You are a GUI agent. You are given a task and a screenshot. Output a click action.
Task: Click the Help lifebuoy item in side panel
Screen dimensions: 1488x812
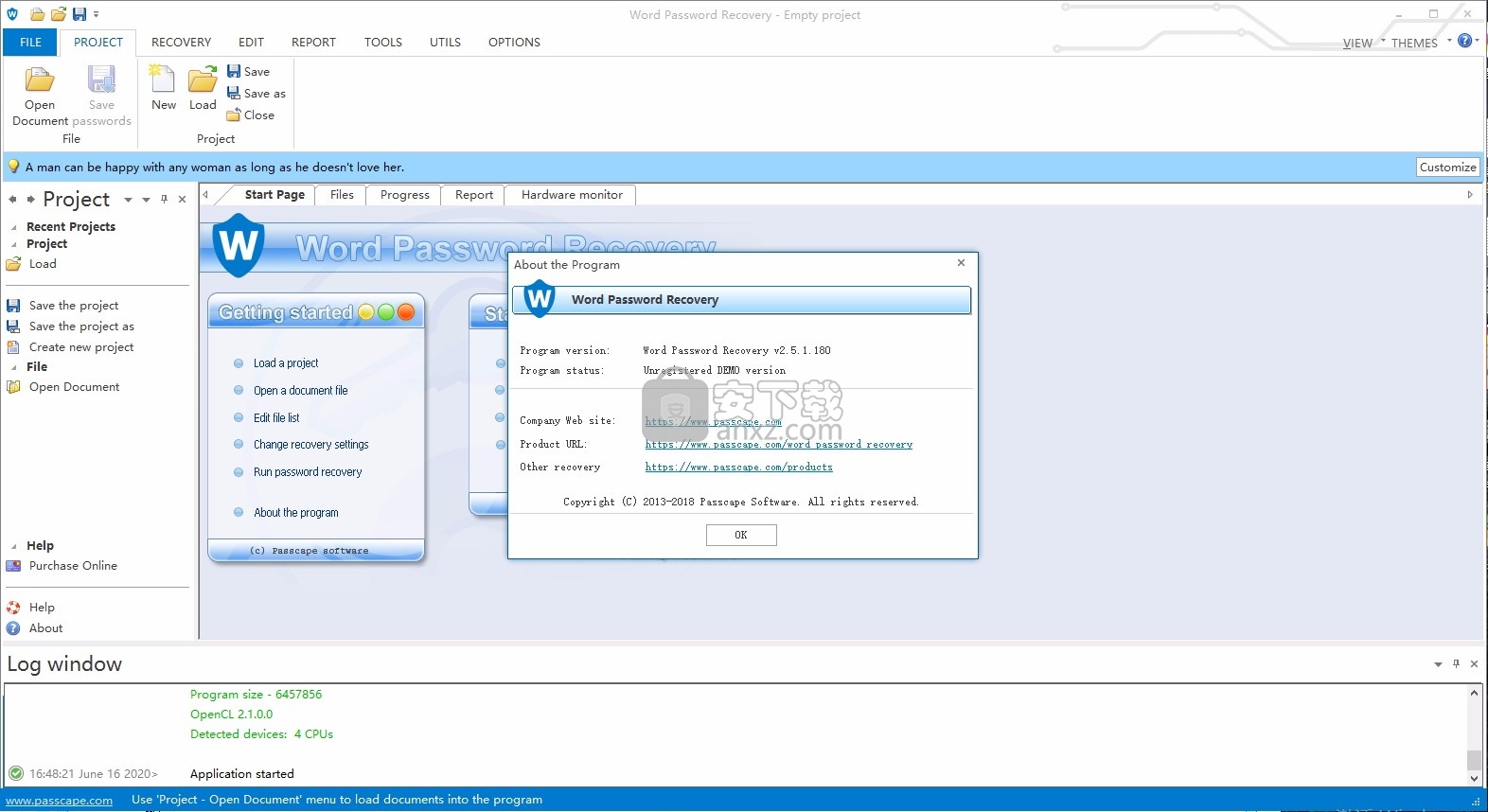point(31,608)
